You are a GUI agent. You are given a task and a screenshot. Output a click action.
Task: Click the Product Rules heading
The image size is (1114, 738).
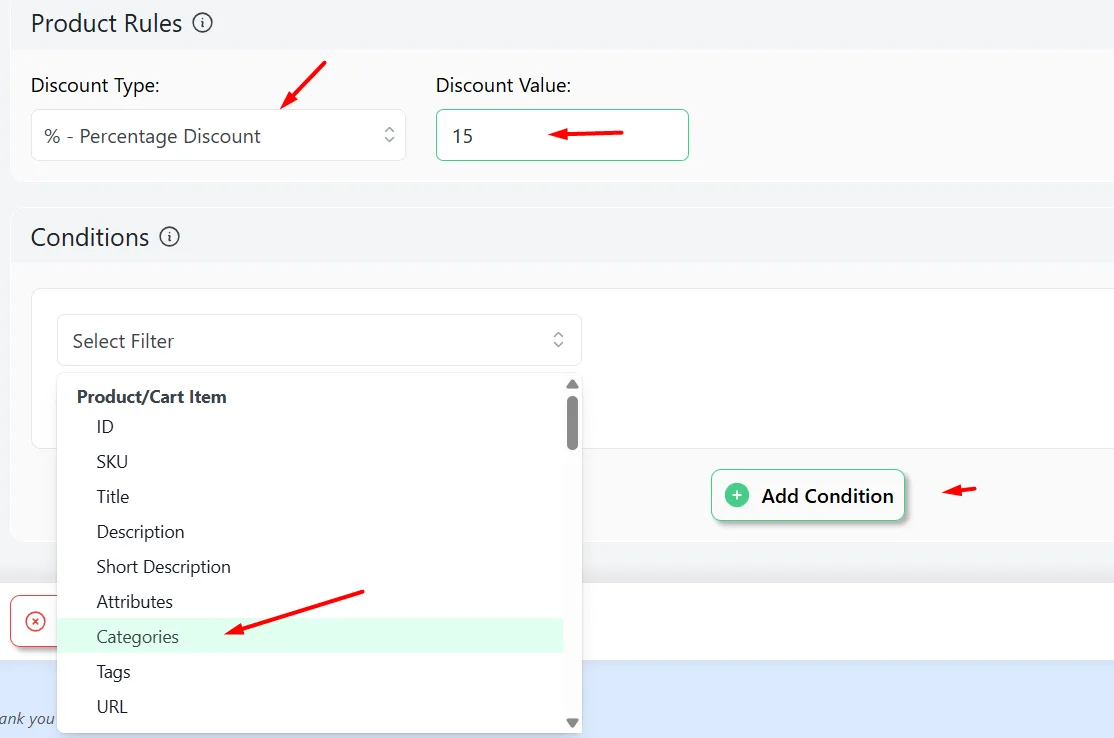[107, 23]
